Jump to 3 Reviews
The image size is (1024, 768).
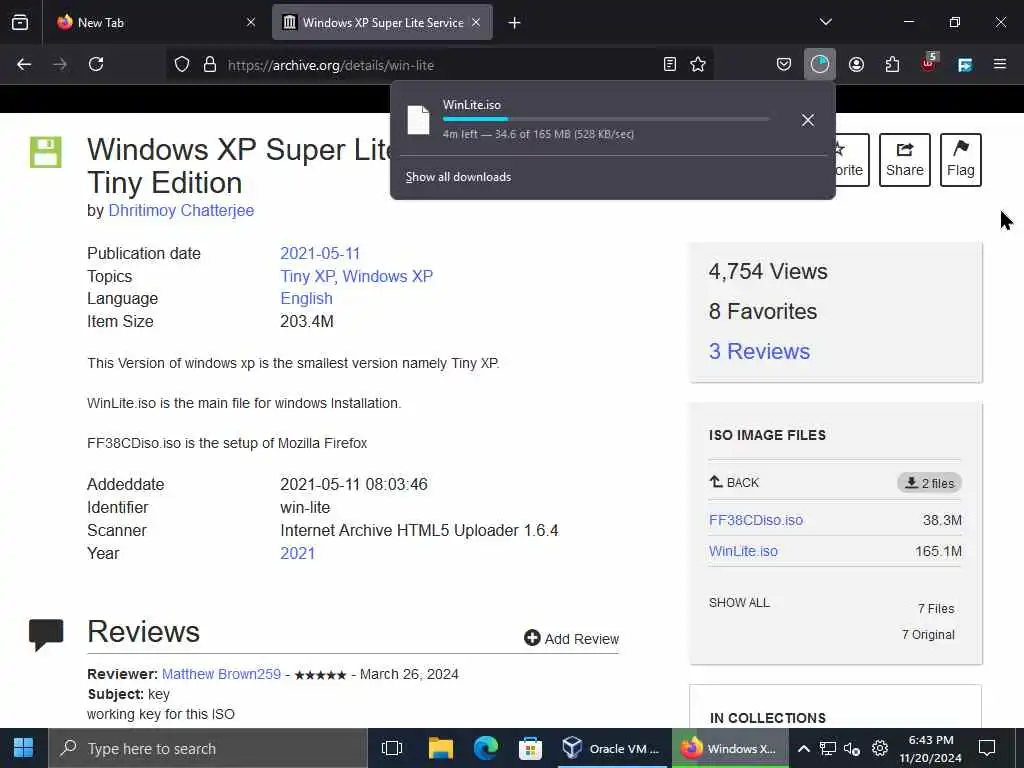pyautogui.click(x=759, y=351)
